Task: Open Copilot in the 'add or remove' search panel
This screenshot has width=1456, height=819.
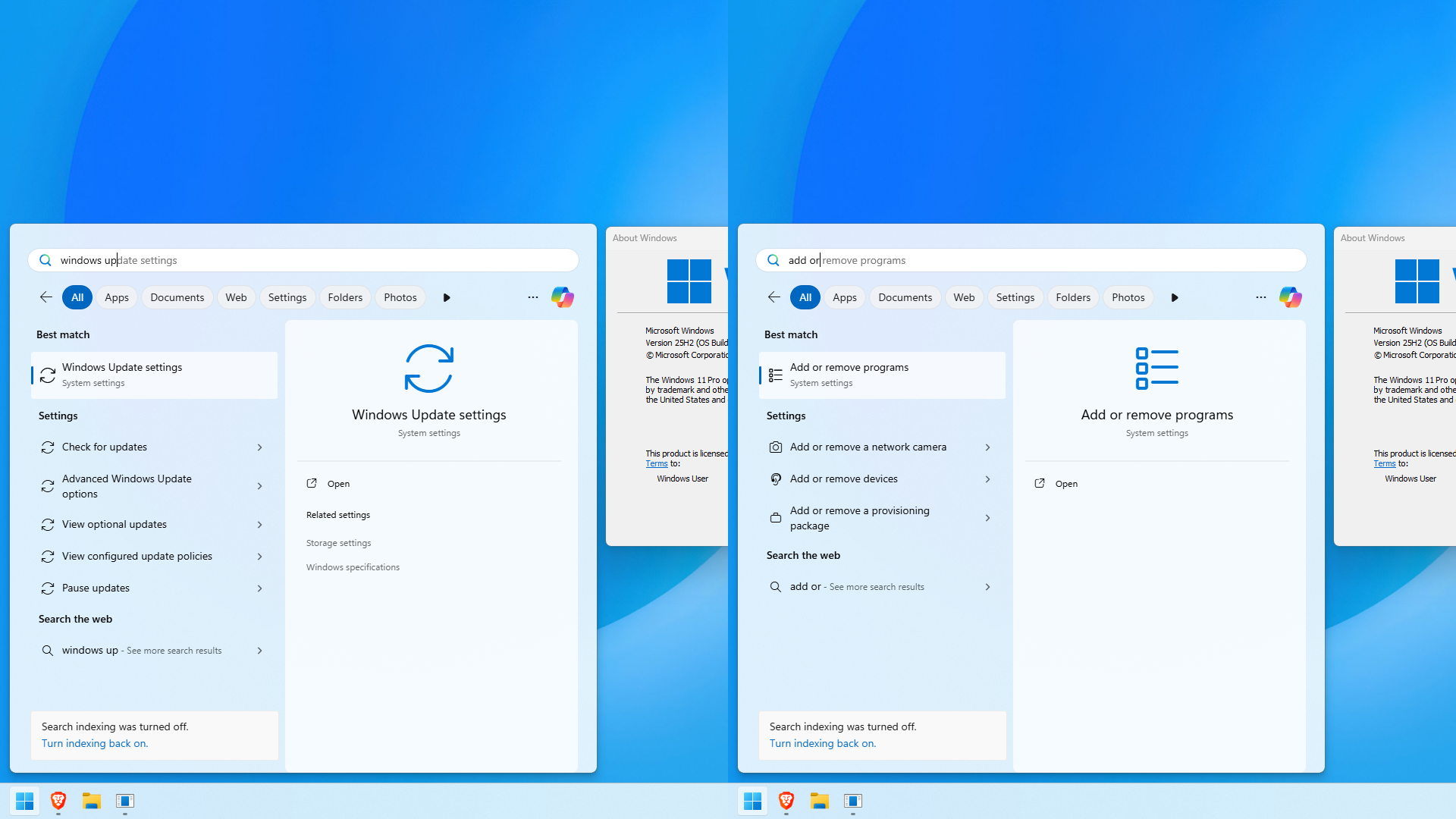Action: coord(1290,297)
